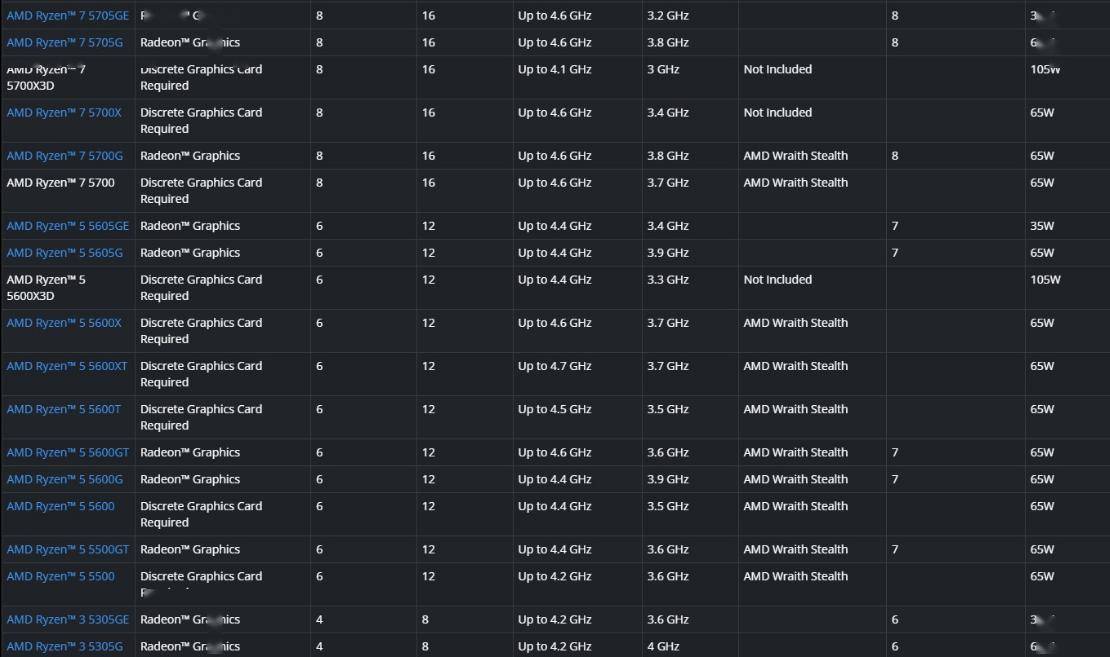
Task: Open the AMD Ryzen 5 5500 link
Action: click(x=60, y=577)
